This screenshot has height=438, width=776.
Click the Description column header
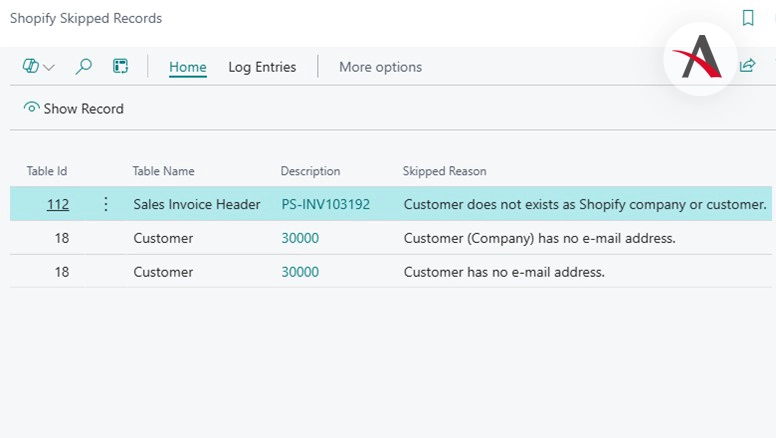[310, 171]
